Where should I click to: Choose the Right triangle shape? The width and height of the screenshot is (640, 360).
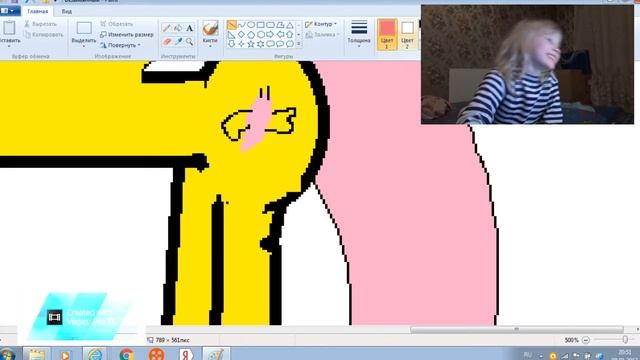tap(231, 35)
